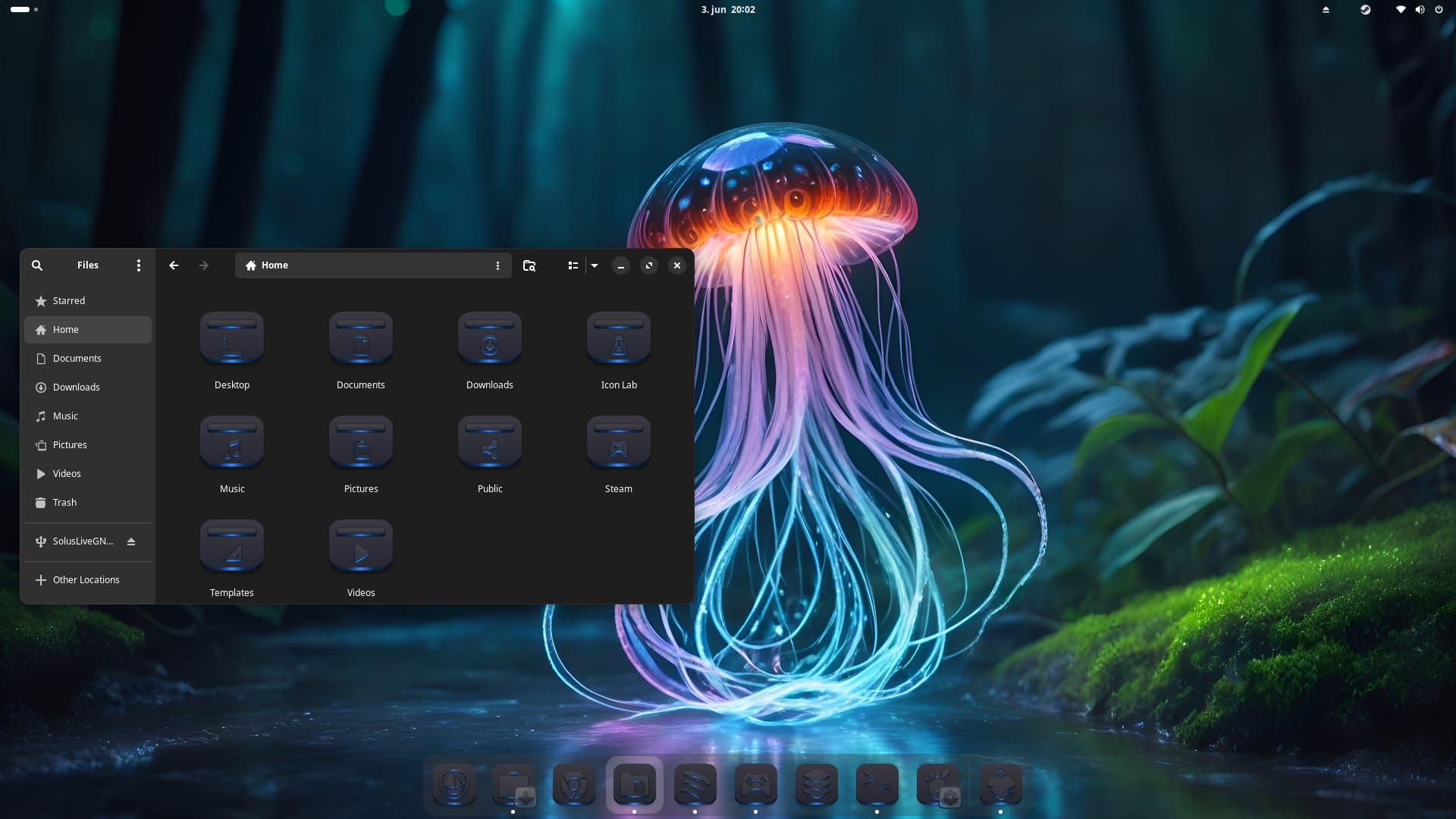Image resolution: width=1456 pixels, height=819 pixels.
Task: Select Starred in the sidebar
Action: click(x=88, y=301)
